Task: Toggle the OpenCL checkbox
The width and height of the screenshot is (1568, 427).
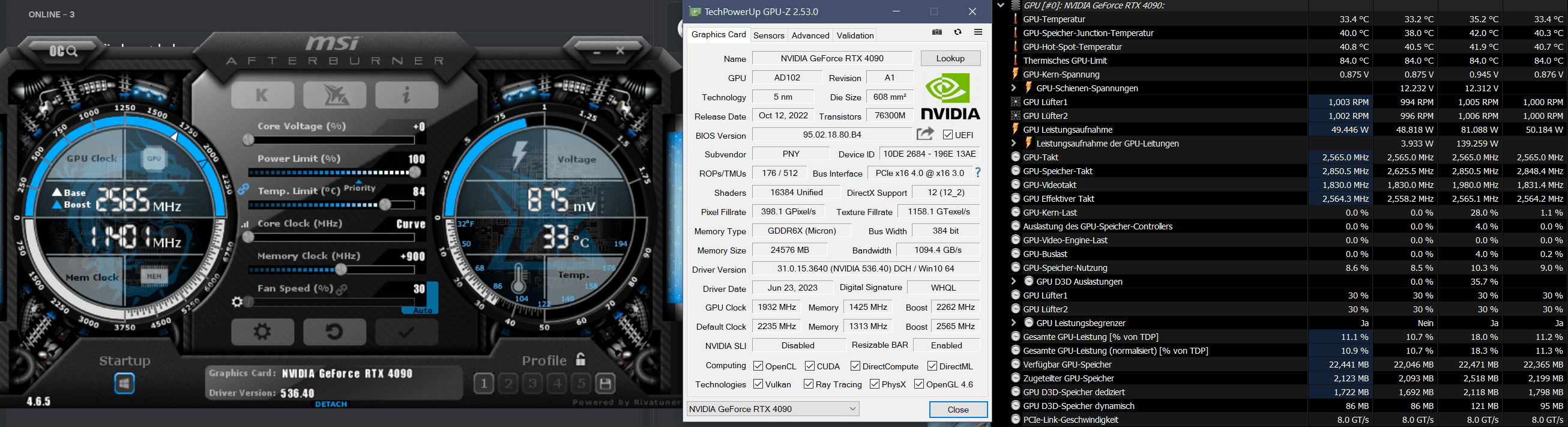Action: (x=758, y=366)
